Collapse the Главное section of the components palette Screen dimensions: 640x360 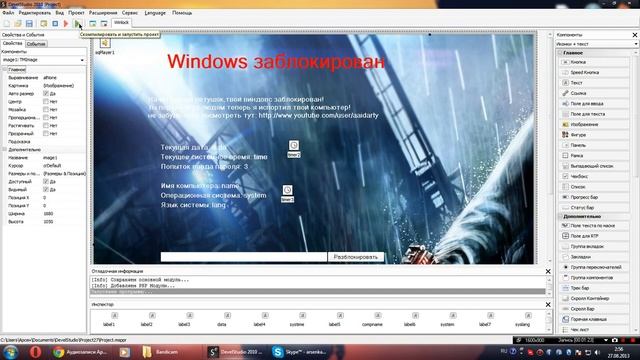(560, 53)
